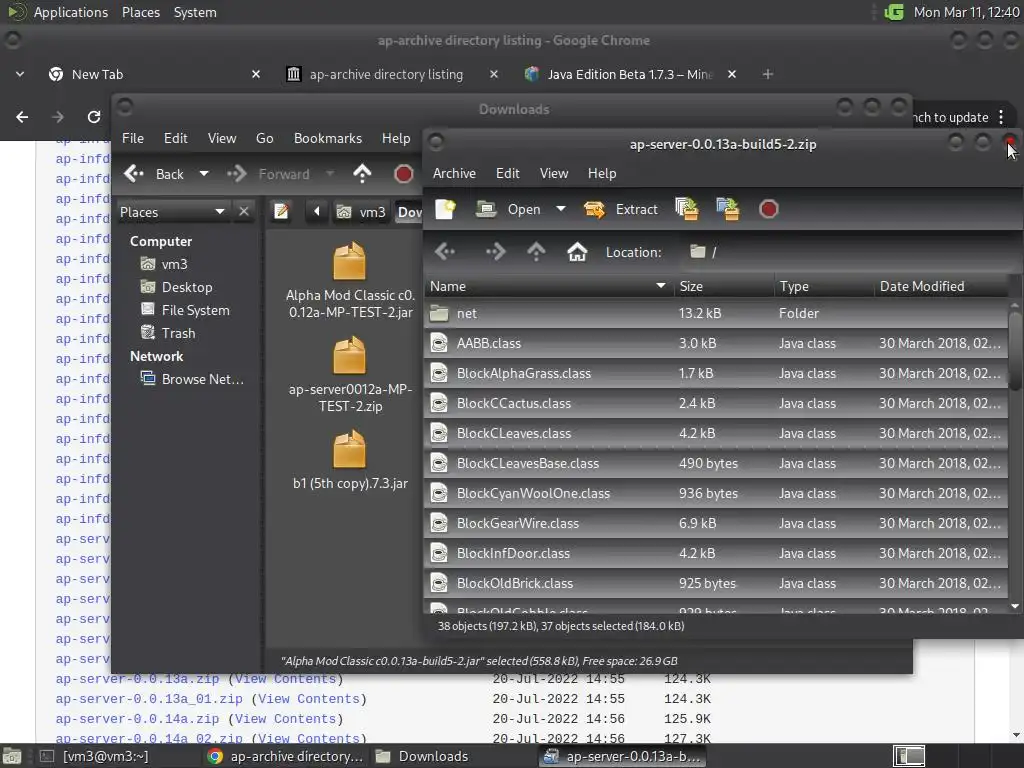
Task: Open the Places sidebar dropdown
Action: [172, 212]
